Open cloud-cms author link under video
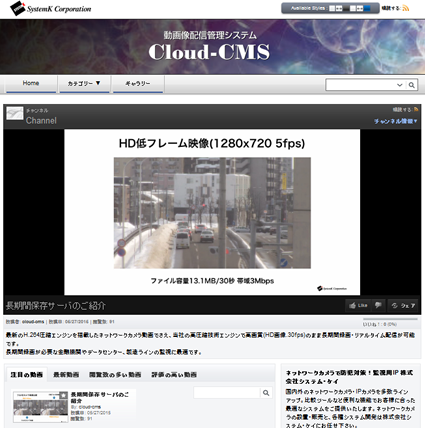 pyautogui.click(x=33, y=322)
